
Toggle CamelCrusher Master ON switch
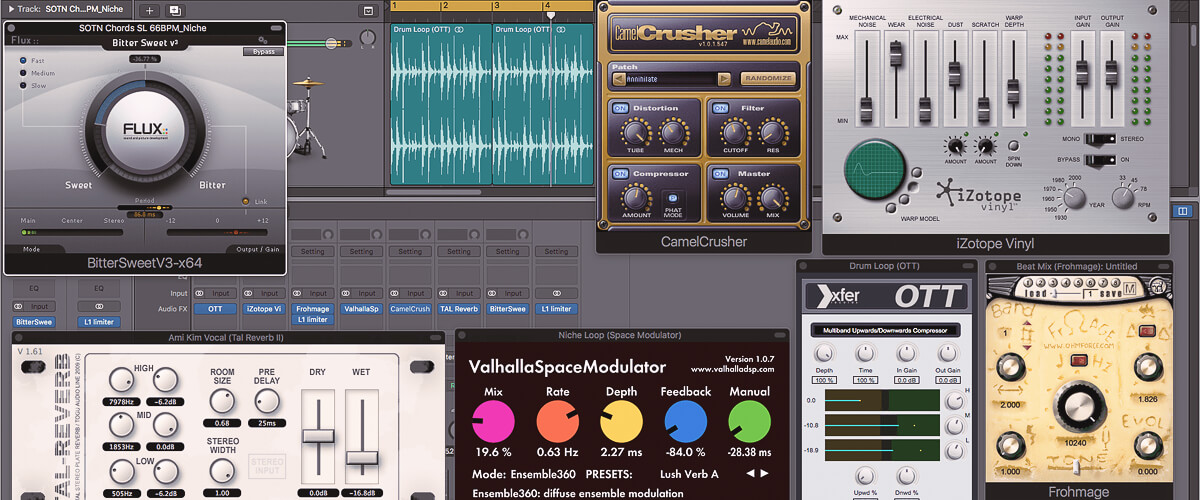click(x=720, y=173)
